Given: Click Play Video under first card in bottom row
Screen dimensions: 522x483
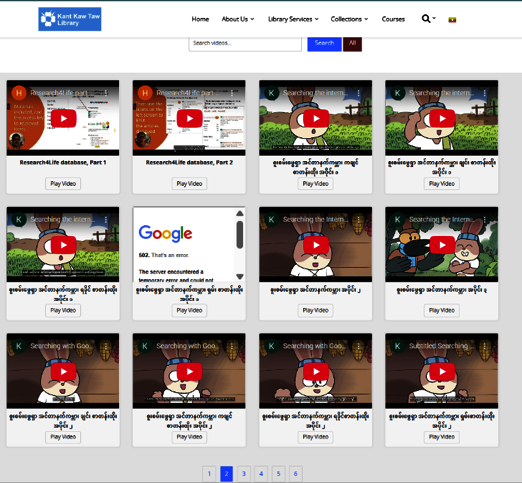Looking at the screenshot, I should (x=63, y=437).
